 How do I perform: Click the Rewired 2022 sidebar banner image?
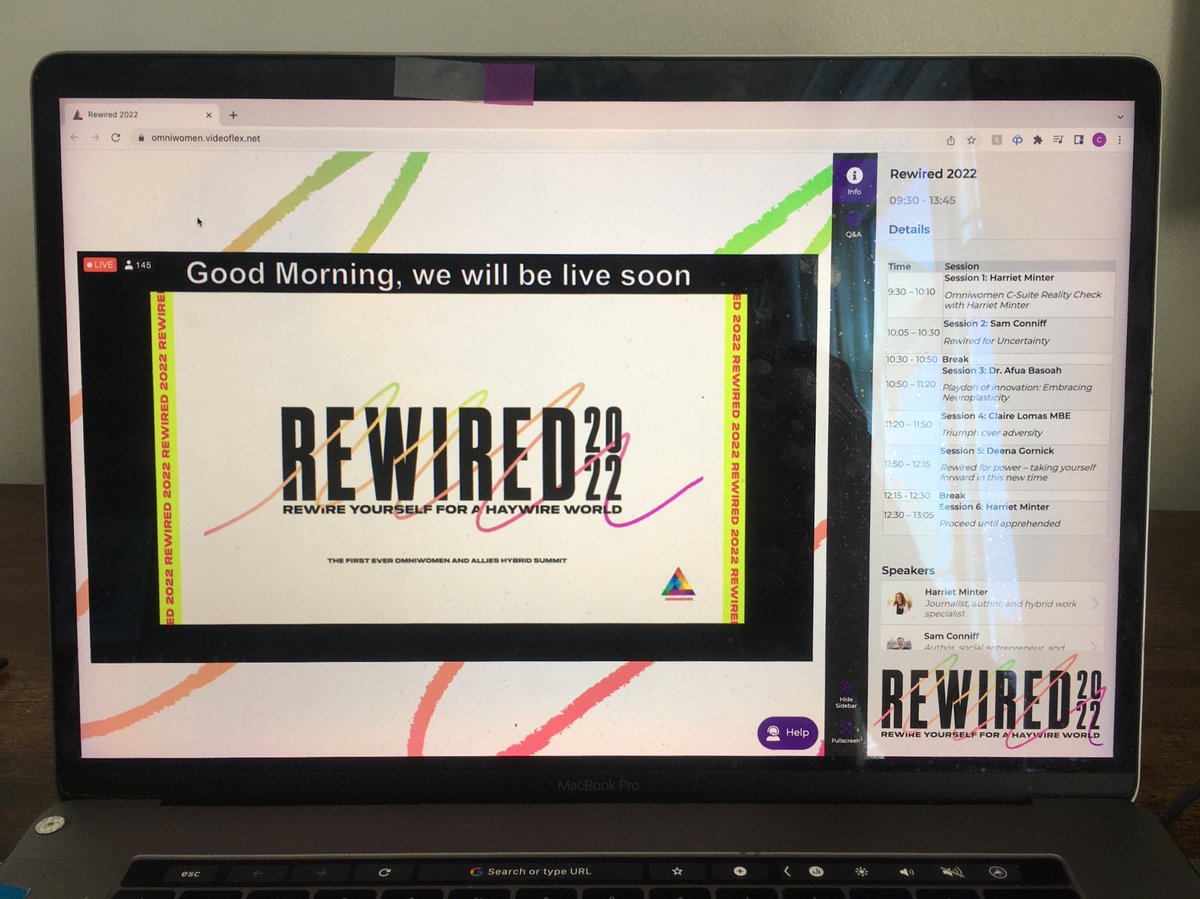pyautogui.click(x=991, y=701)
